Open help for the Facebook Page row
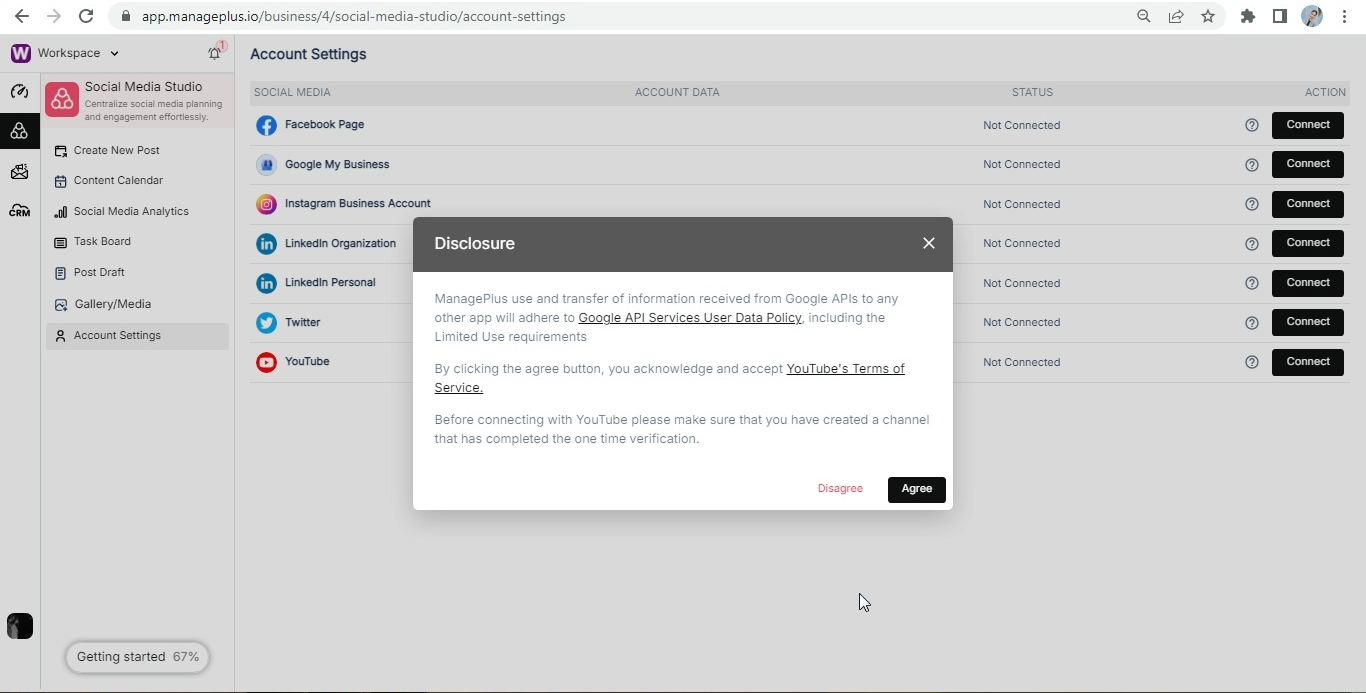The width and height of the screenshot is (1366, 693). tap(1252, 125)
